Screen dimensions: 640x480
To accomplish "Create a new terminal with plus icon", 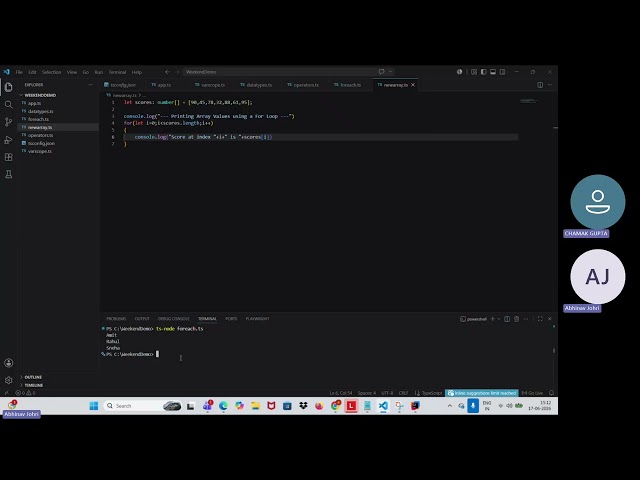I will (x=493, y=319).
